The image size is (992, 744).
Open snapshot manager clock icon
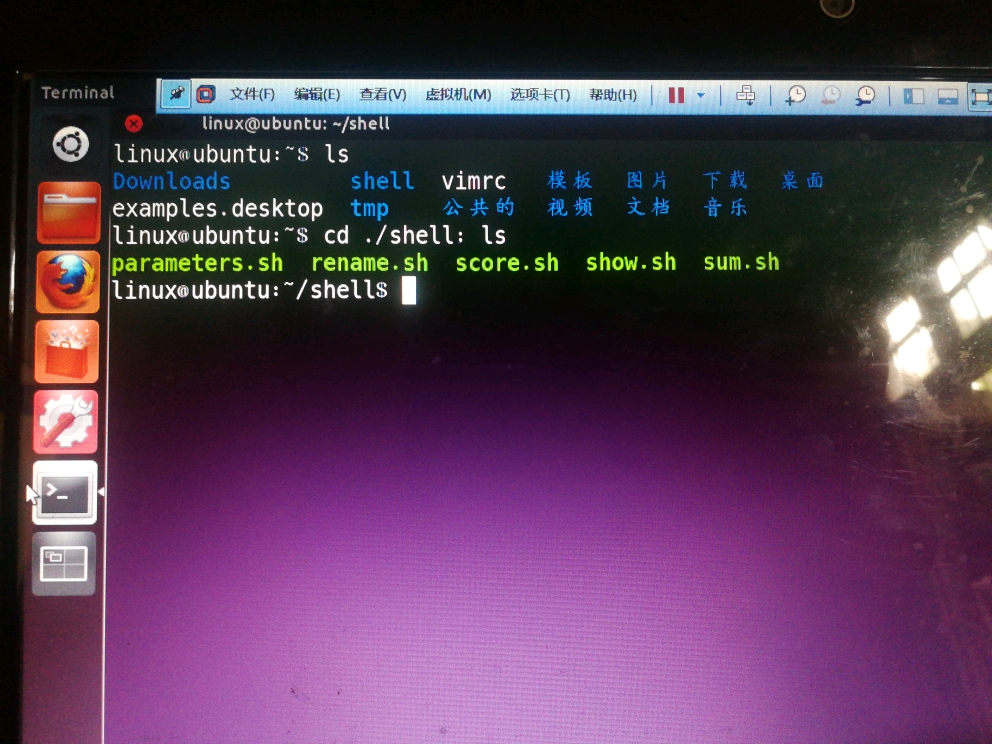865,96
